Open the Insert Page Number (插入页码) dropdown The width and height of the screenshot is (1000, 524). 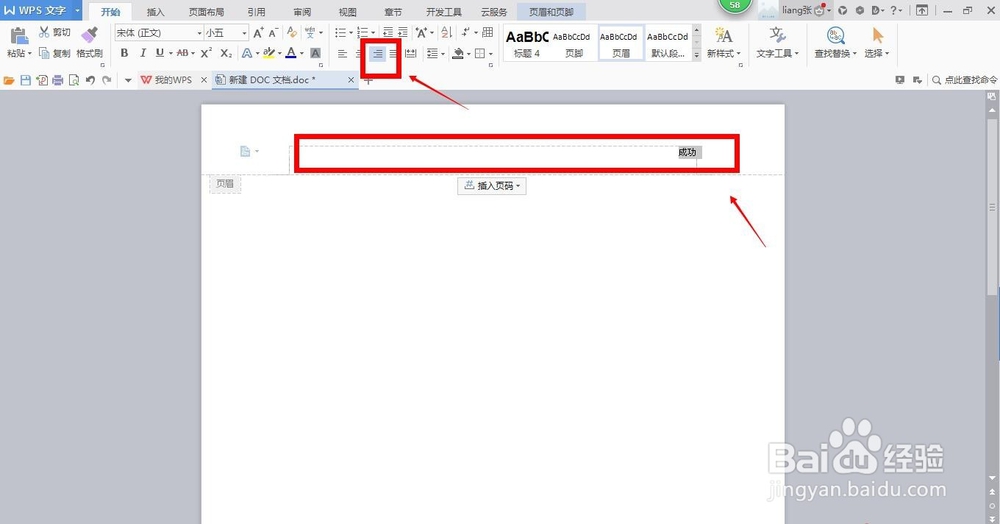point(492,186)
